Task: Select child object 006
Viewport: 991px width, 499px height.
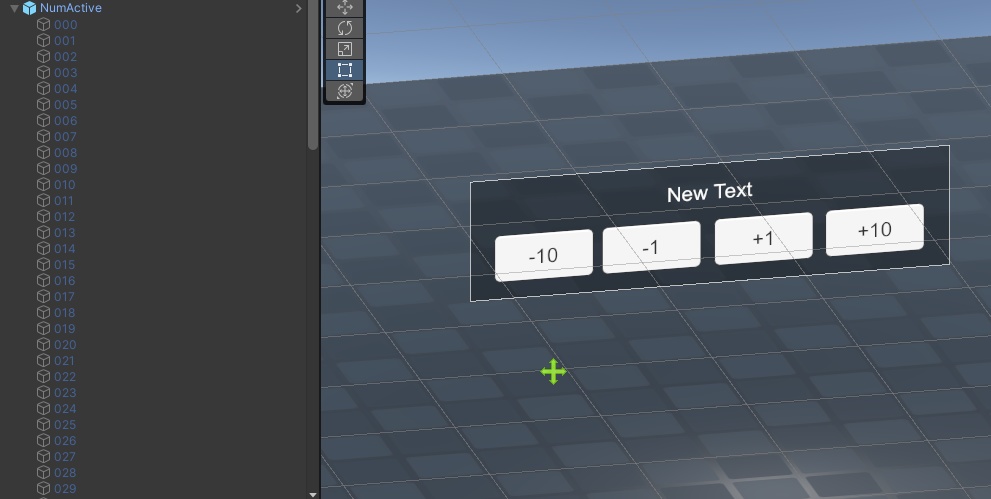Action: tap(66, 121)
